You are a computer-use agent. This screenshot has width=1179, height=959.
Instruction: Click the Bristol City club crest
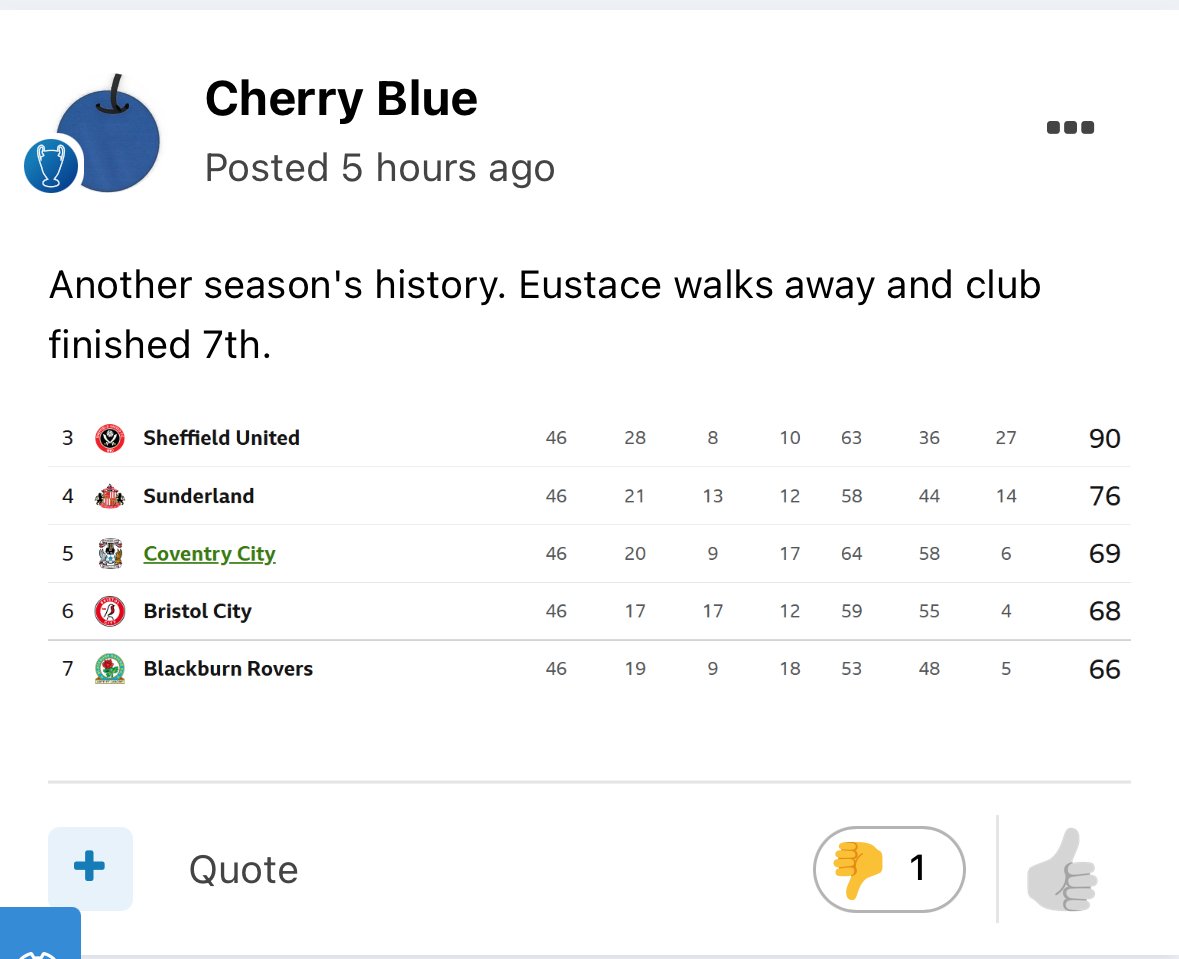tap(109, 611)
